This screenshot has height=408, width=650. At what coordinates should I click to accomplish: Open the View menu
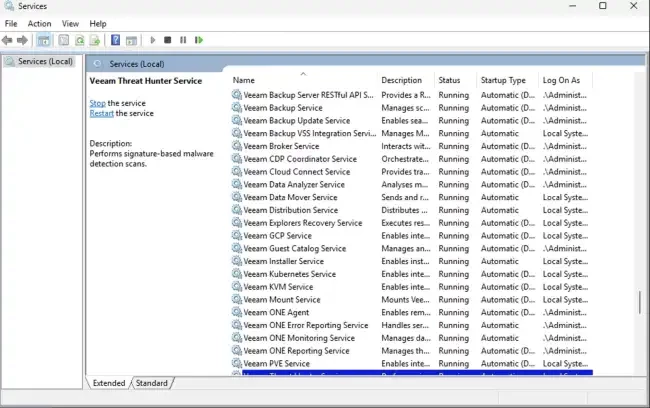click(70, 24)
